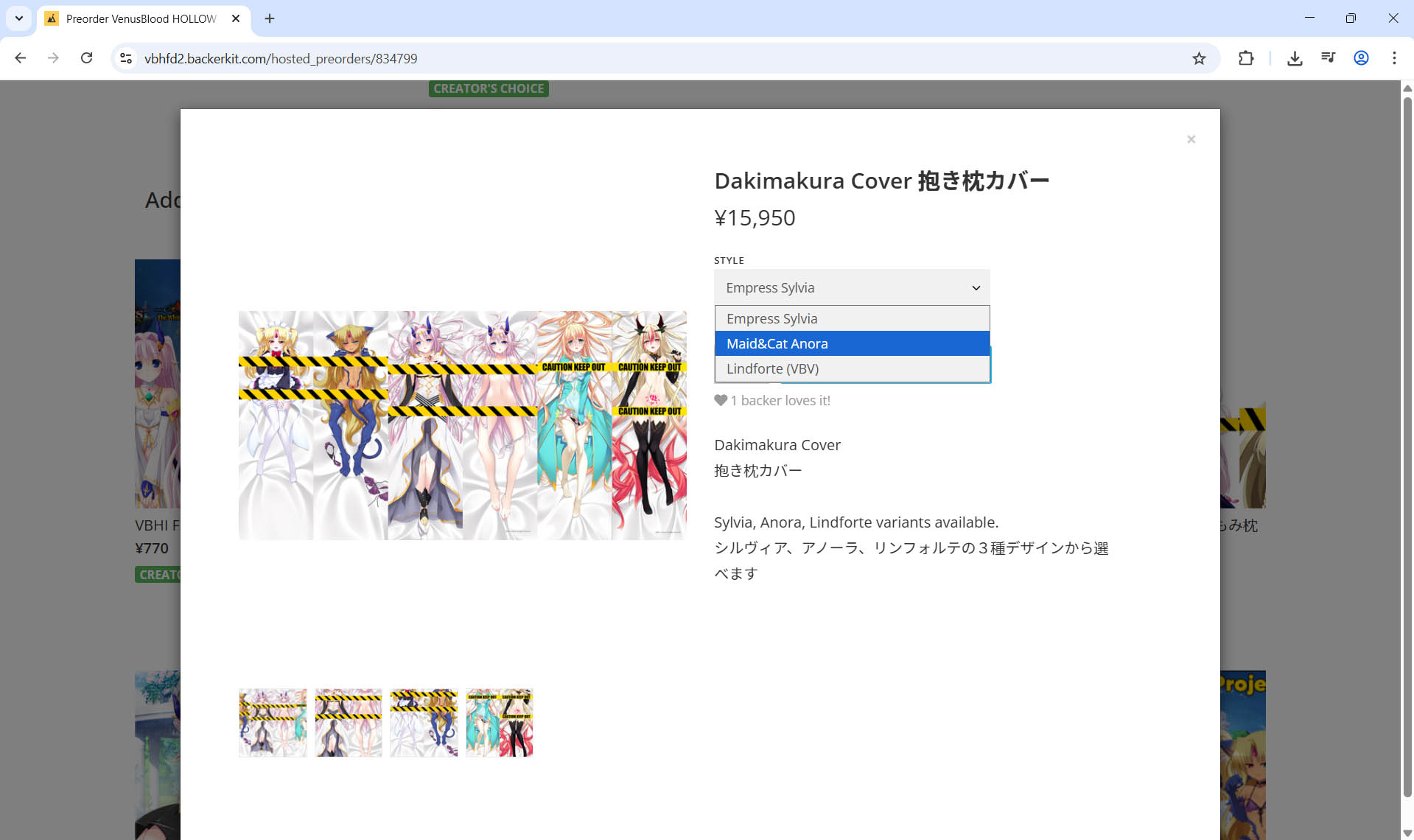Open a new browser tab
Image resolution: width=1414 pixels, height=840 pixels.
coord(270,18)
